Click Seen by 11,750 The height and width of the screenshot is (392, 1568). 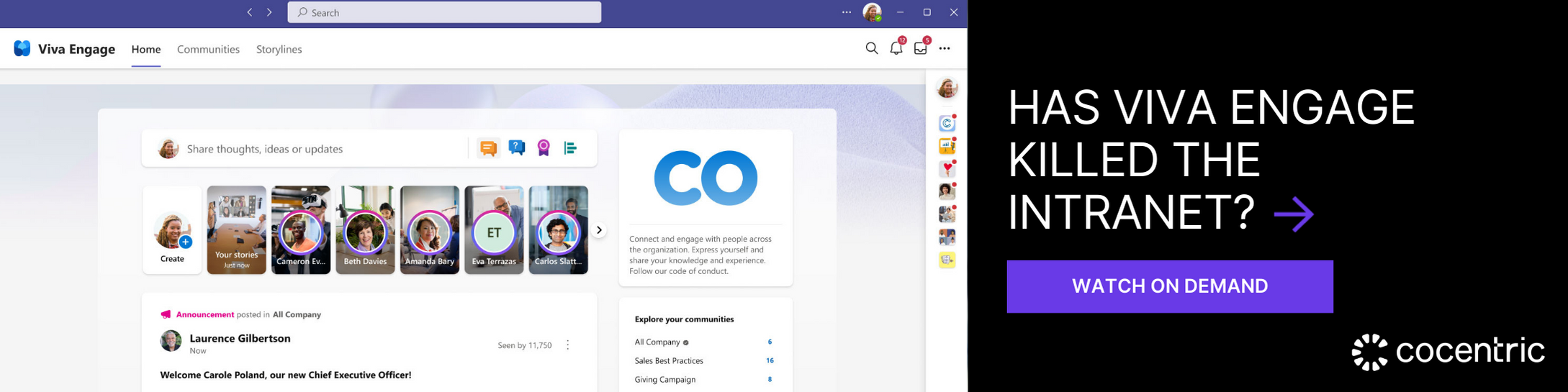[525, 345]
